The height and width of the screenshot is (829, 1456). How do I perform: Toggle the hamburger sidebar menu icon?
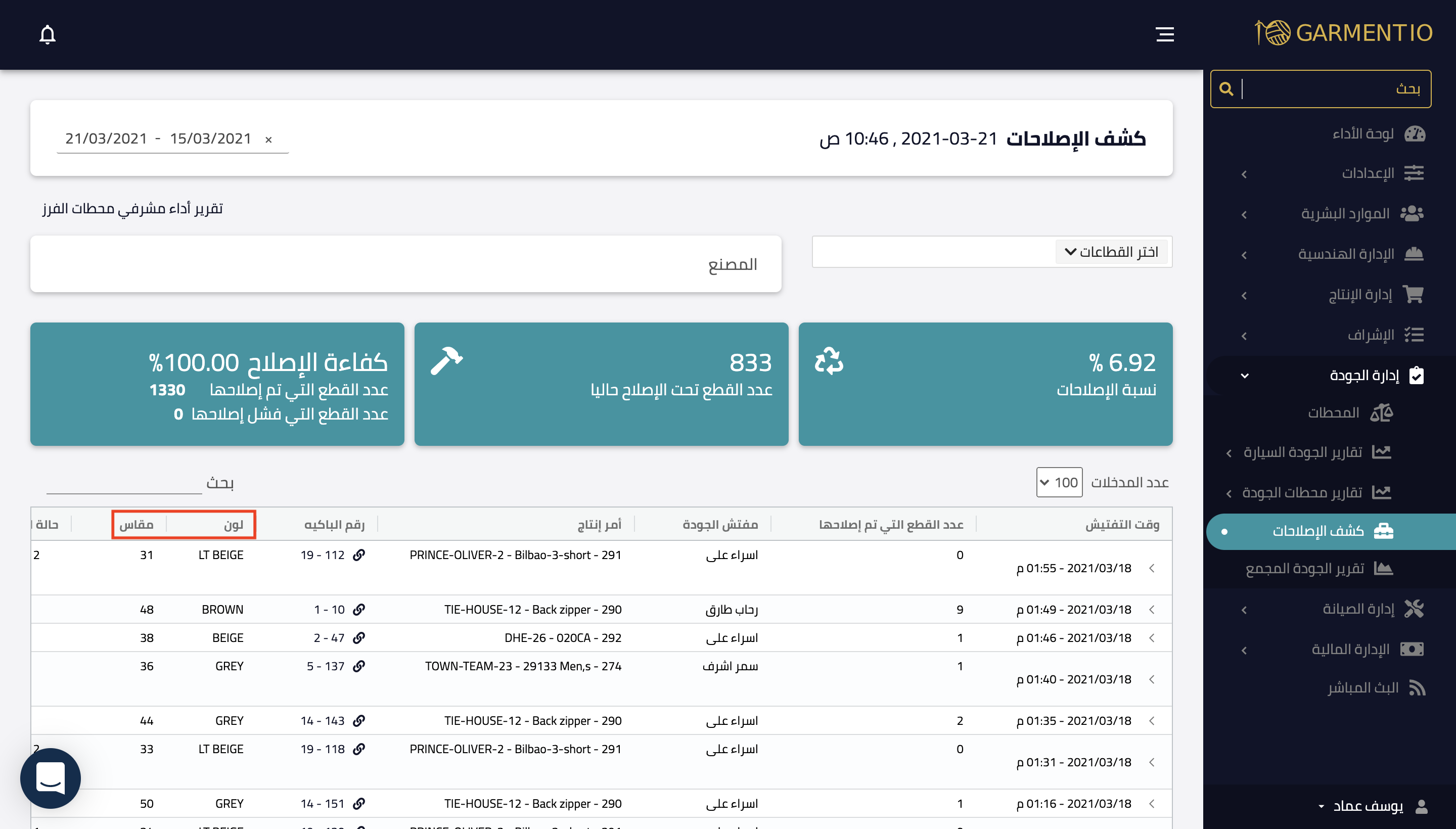[1164, 34]
